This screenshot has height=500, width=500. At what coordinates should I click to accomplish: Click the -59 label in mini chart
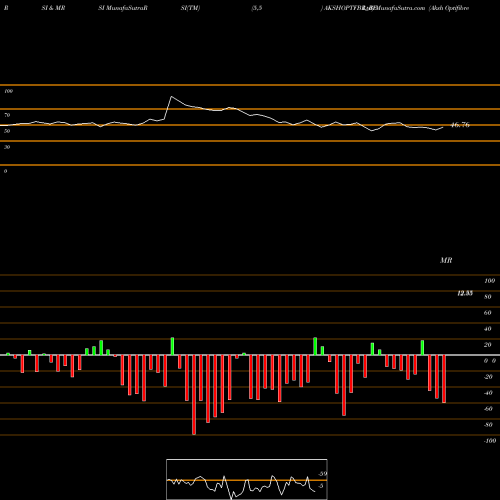[x=322, y=474]
